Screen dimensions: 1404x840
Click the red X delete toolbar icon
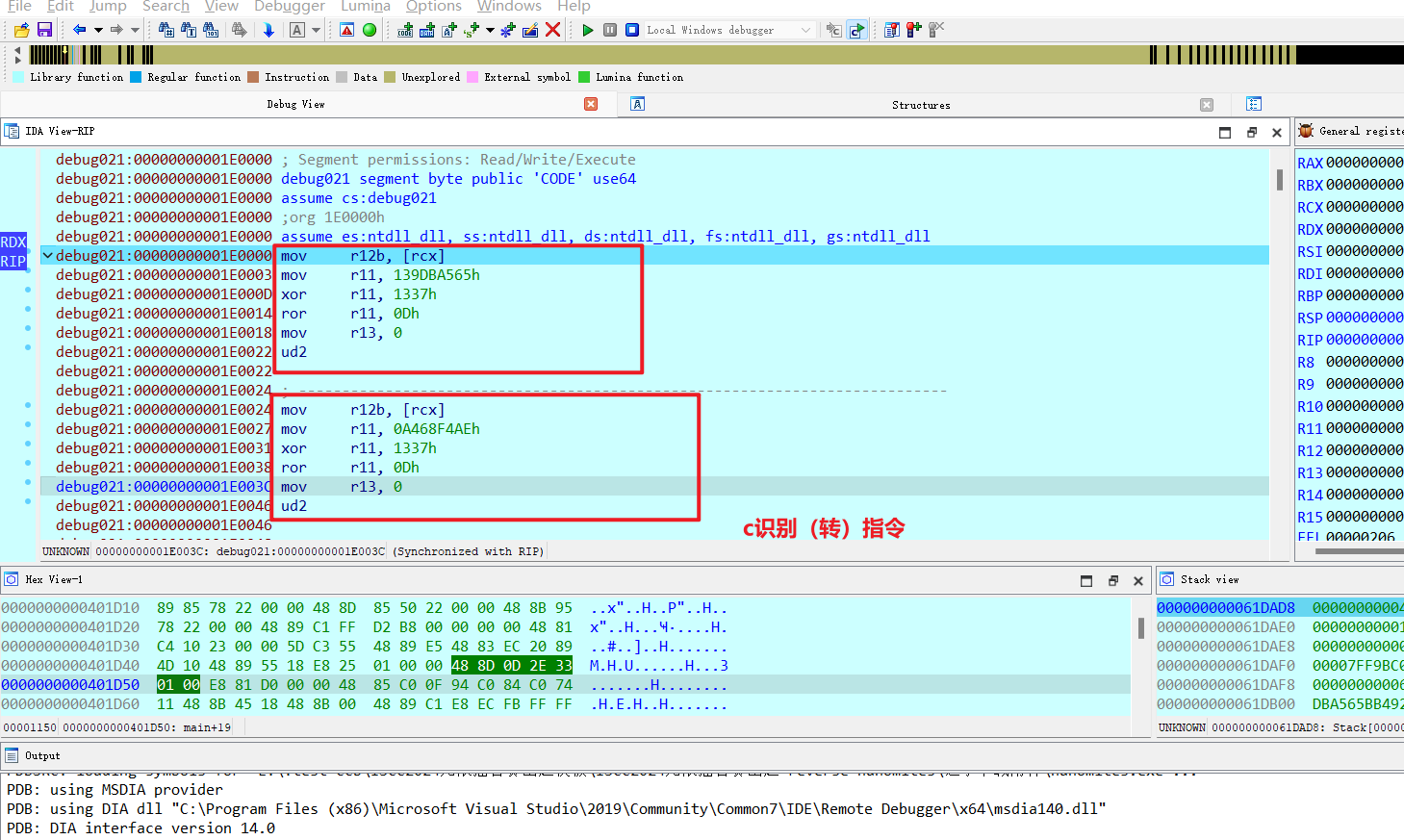click(552, 30)
